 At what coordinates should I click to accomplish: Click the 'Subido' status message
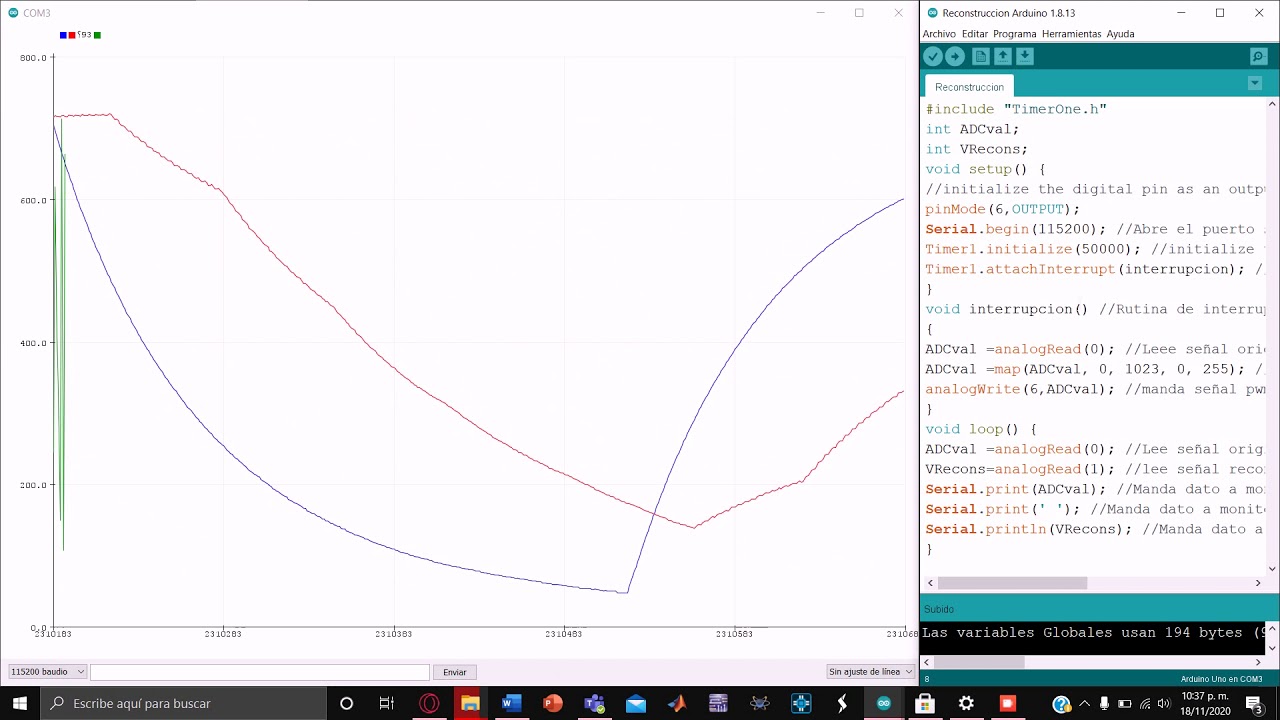coord(938,609)
